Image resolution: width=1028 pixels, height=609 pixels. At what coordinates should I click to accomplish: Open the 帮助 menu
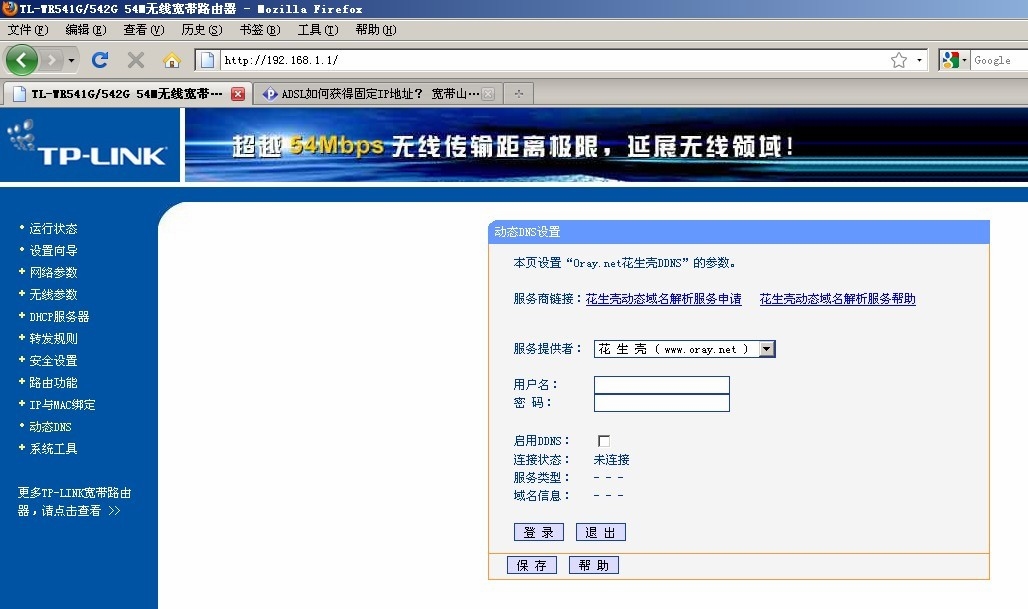[376, 29]
